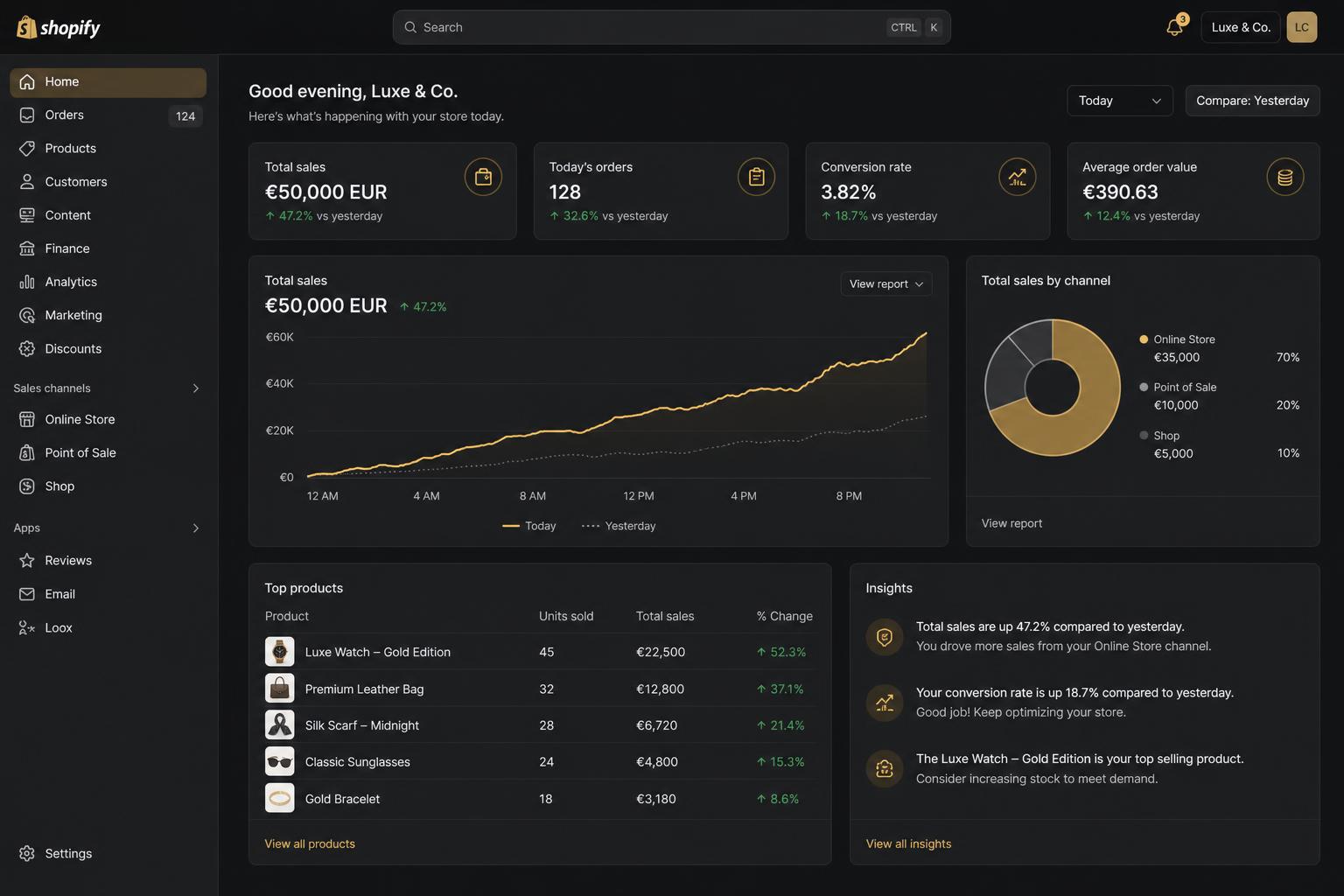Click the View all insights link

(x=908, y=843)
